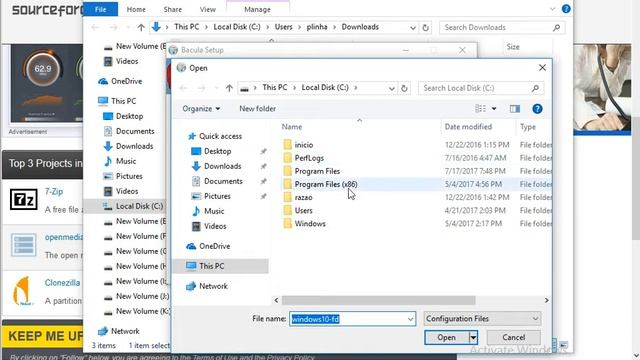The image size is (640, 360).
Task: Open OneDrive in Open dialog sidebar
Action: pyautogui.click(x=214, y=246)
